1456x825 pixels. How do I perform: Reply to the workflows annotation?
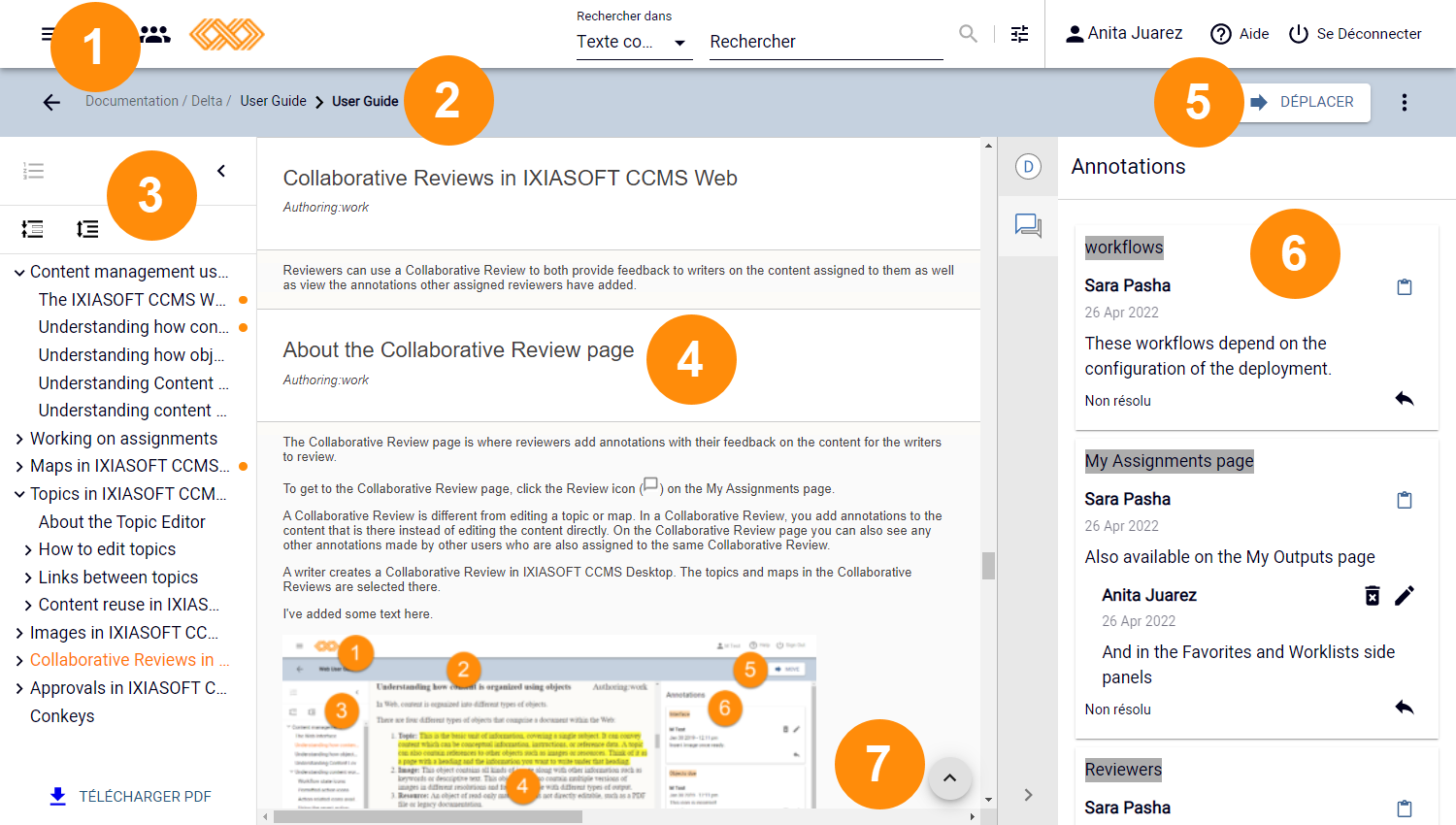[1404, 399]
